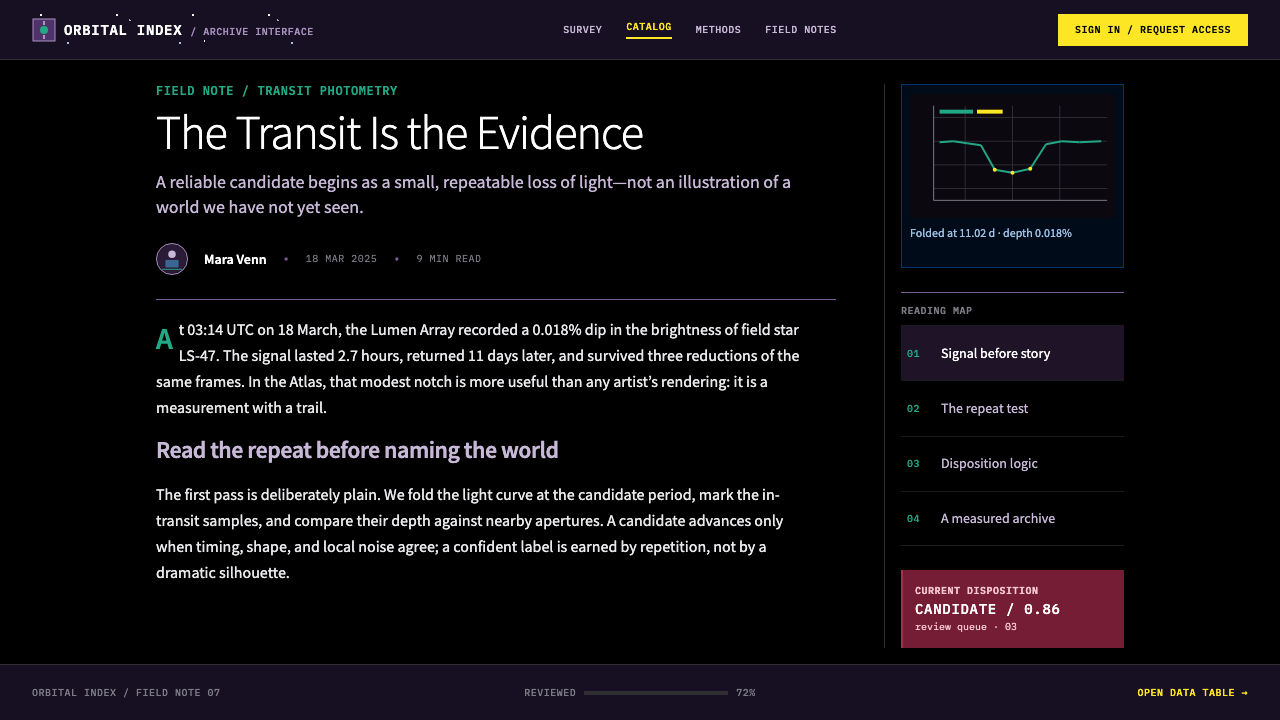Click the yellow legend swatch in chart
Screen dimensions: 1280x720
coord(990,111)
